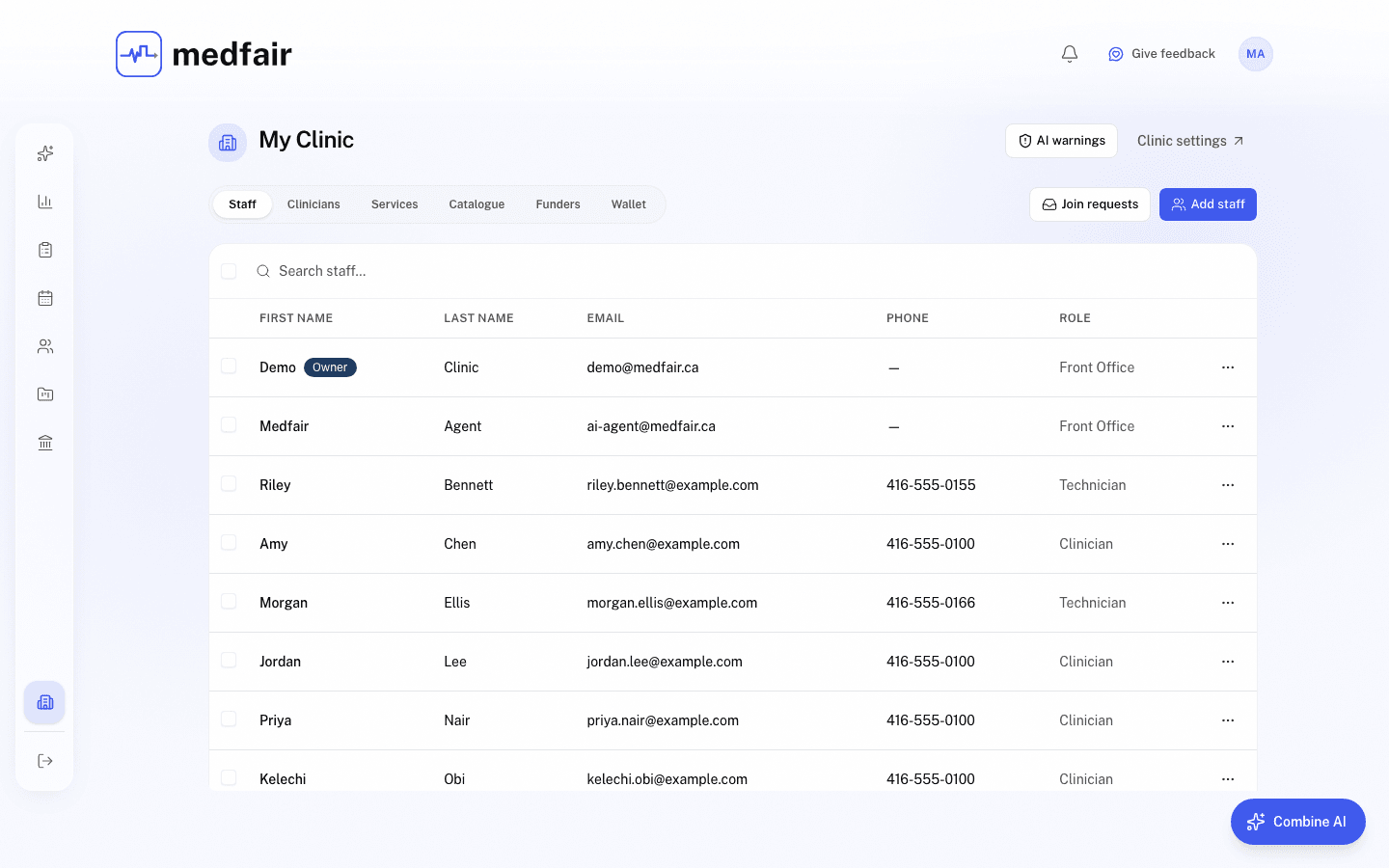
Task: Click the Add staff button
Action: 1208,204
